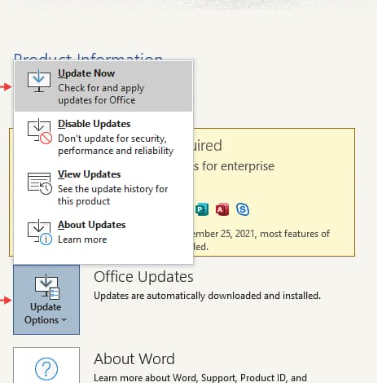
Task: Click the About Word heading
Action: 134,359
